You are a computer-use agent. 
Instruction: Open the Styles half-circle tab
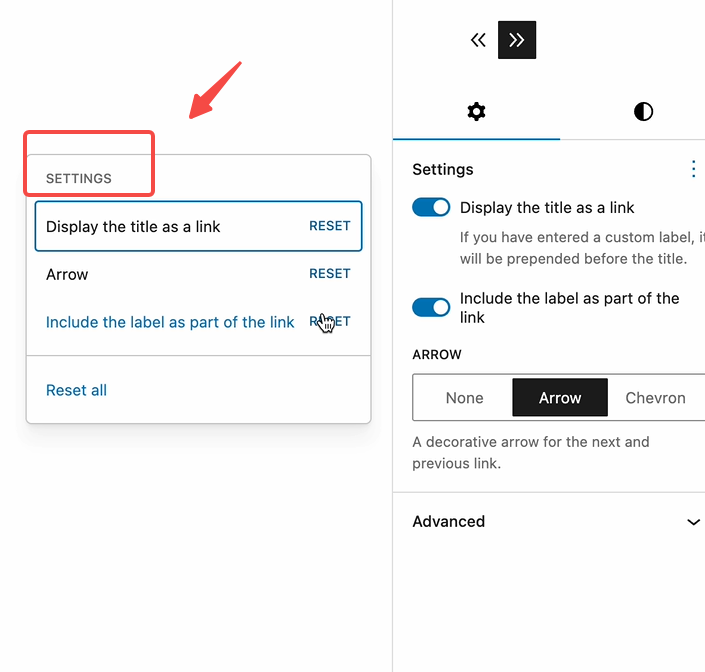pos(643,111)
